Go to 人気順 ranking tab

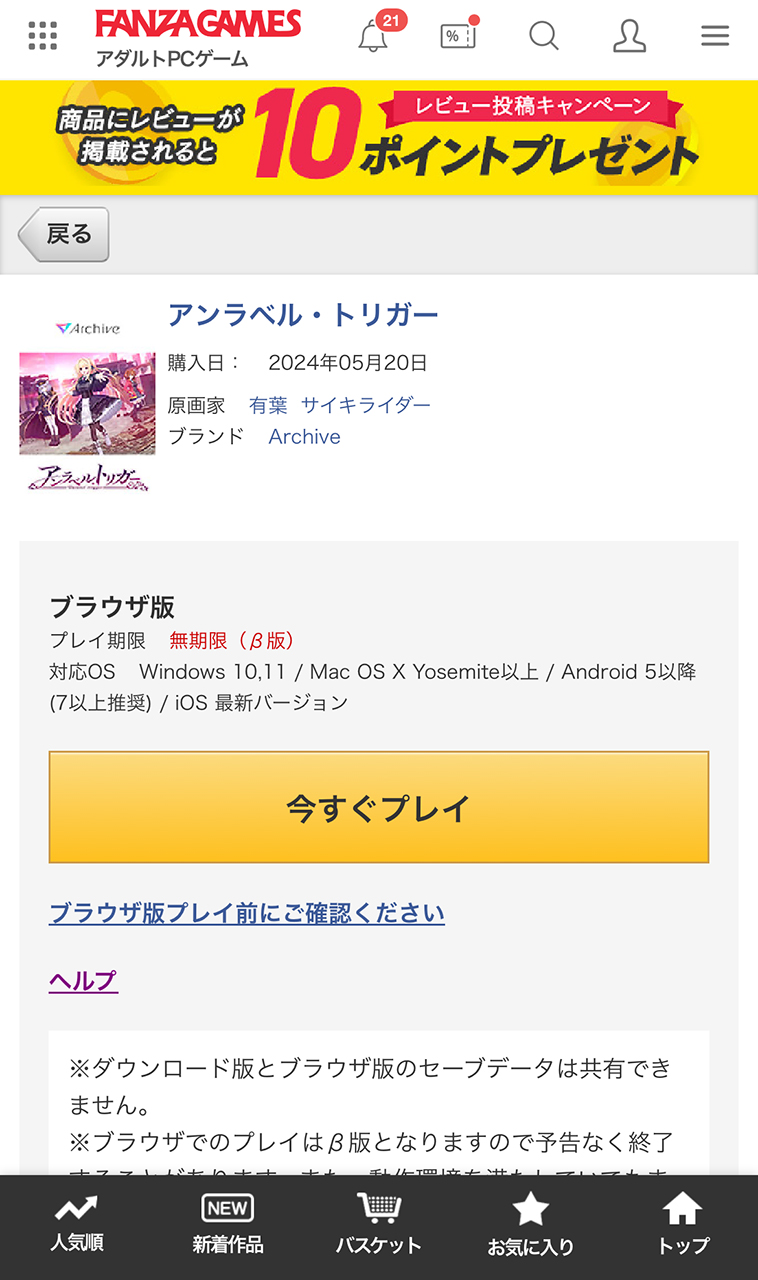point(77,1225)
